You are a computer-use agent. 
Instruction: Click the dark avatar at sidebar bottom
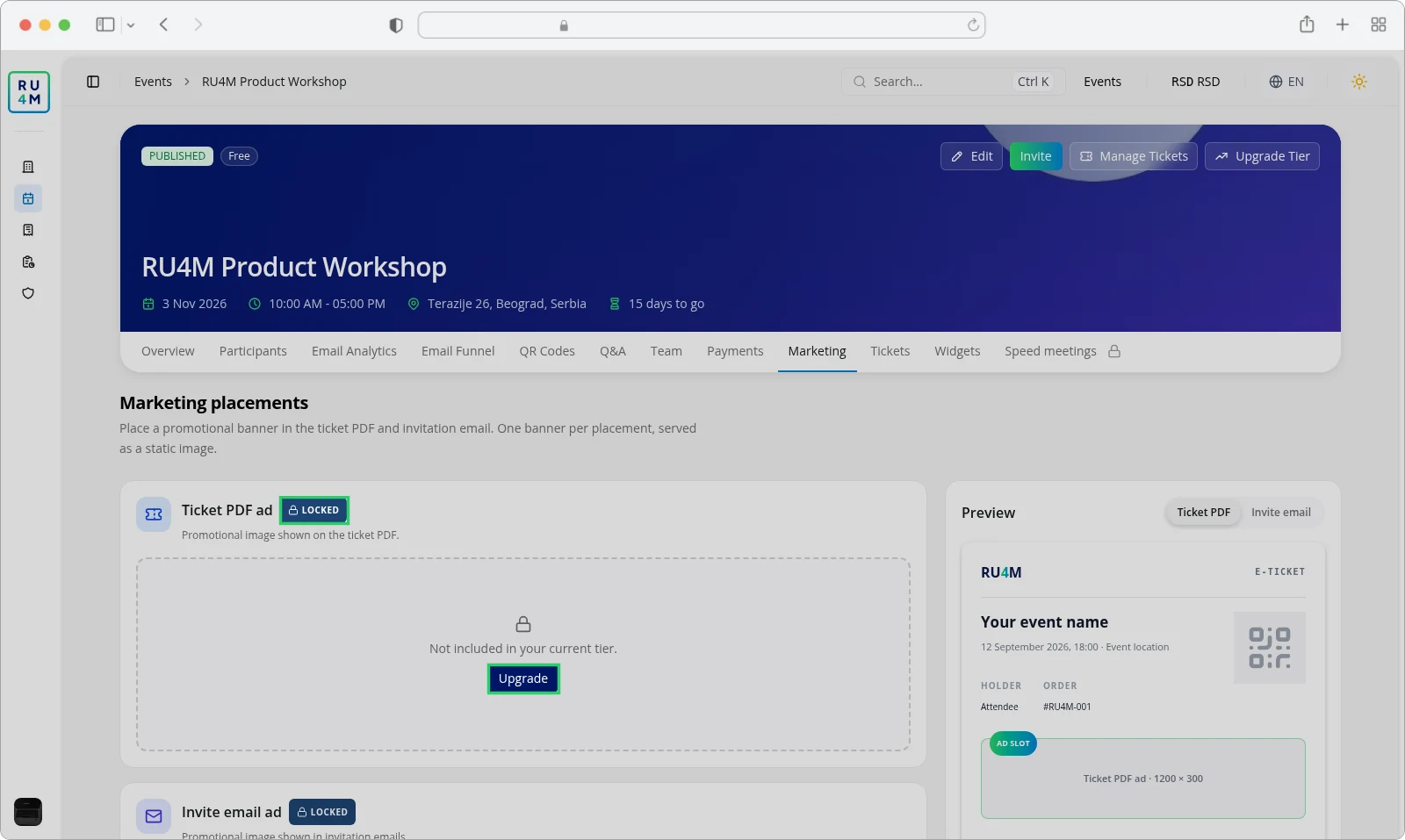click(28, 812)
